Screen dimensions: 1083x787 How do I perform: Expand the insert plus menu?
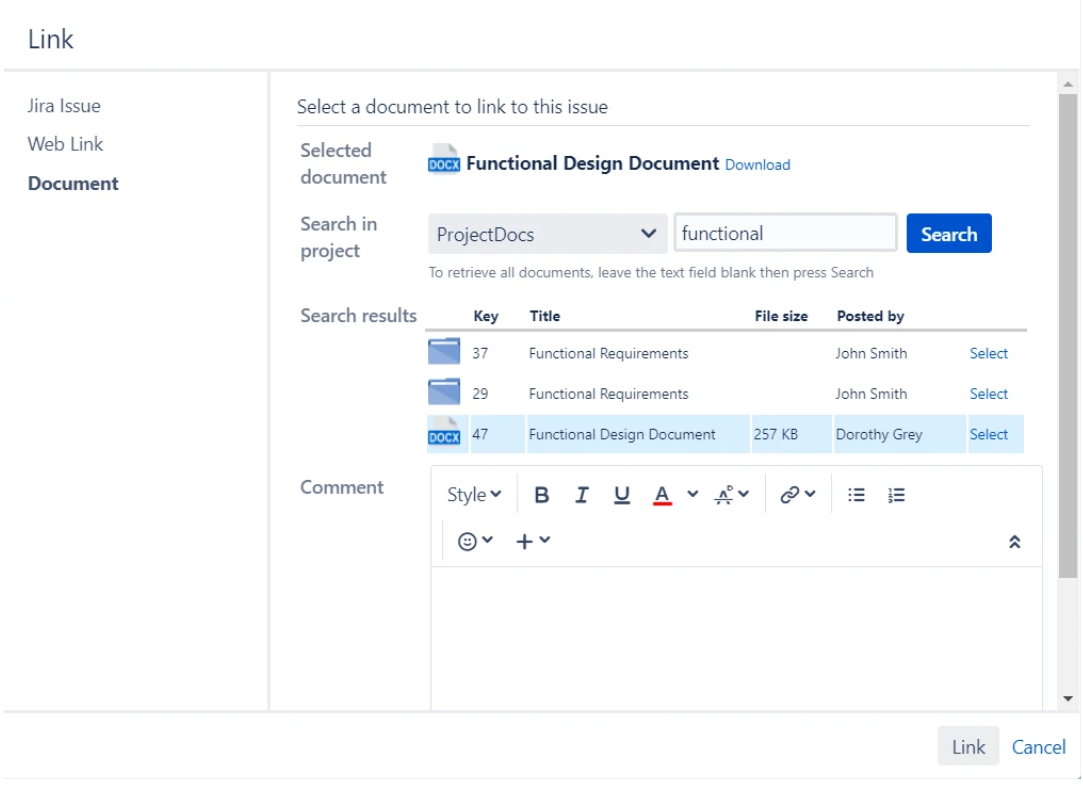[x=533, y=541]
